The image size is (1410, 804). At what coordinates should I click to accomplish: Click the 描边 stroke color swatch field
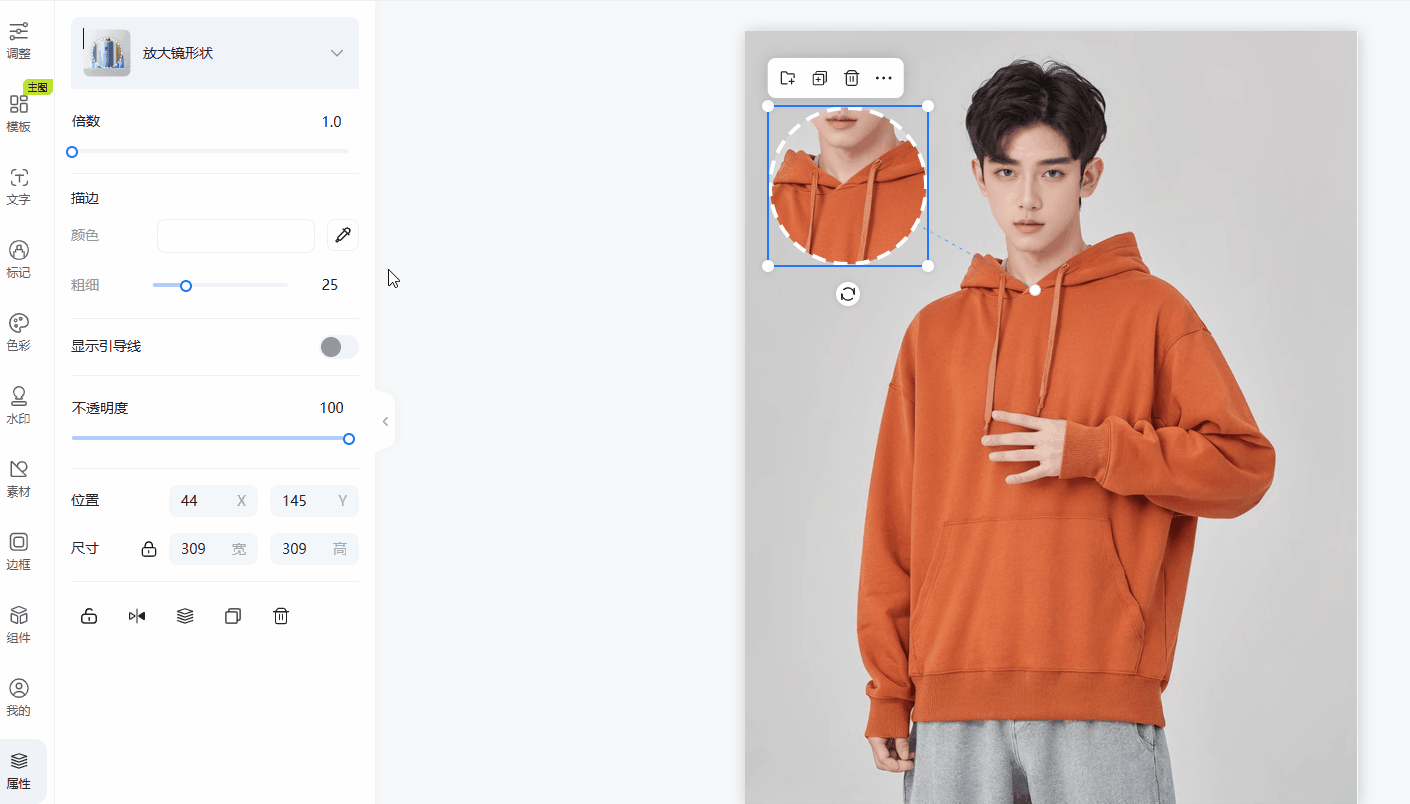236,236
